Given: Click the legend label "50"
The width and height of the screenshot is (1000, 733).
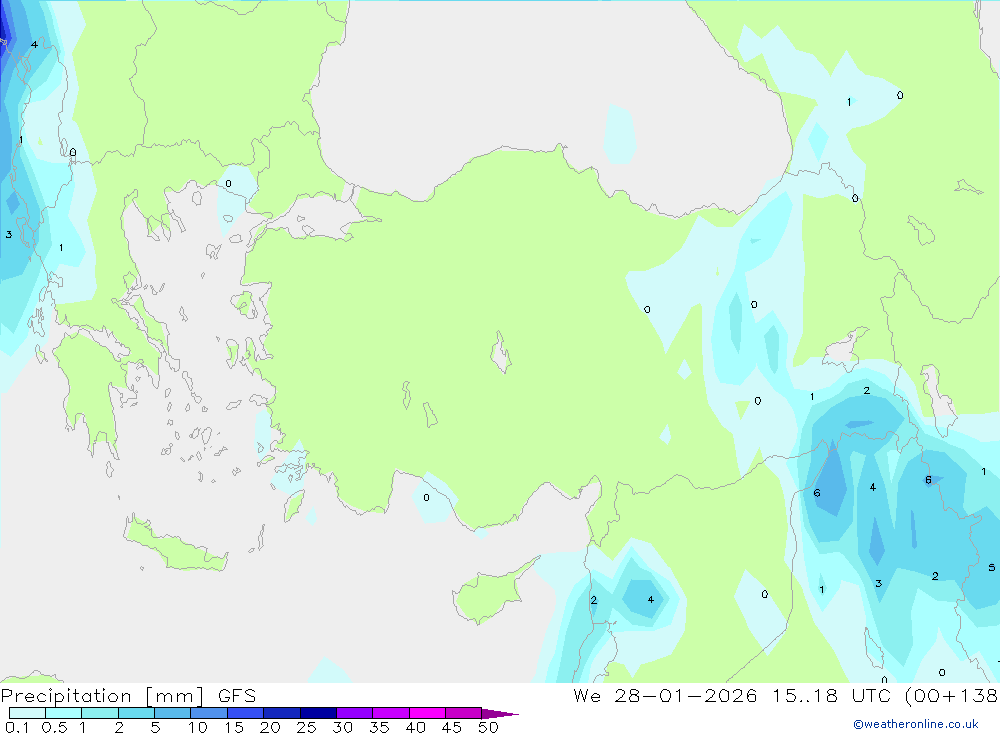Looking at the screenshot, I should click(489, 727).
